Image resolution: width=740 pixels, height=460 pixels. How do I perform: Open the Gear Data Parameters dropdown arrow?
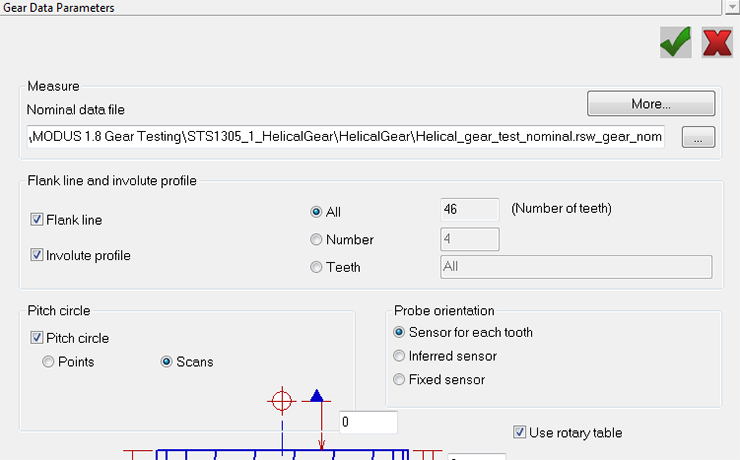[x=730, y=7]
